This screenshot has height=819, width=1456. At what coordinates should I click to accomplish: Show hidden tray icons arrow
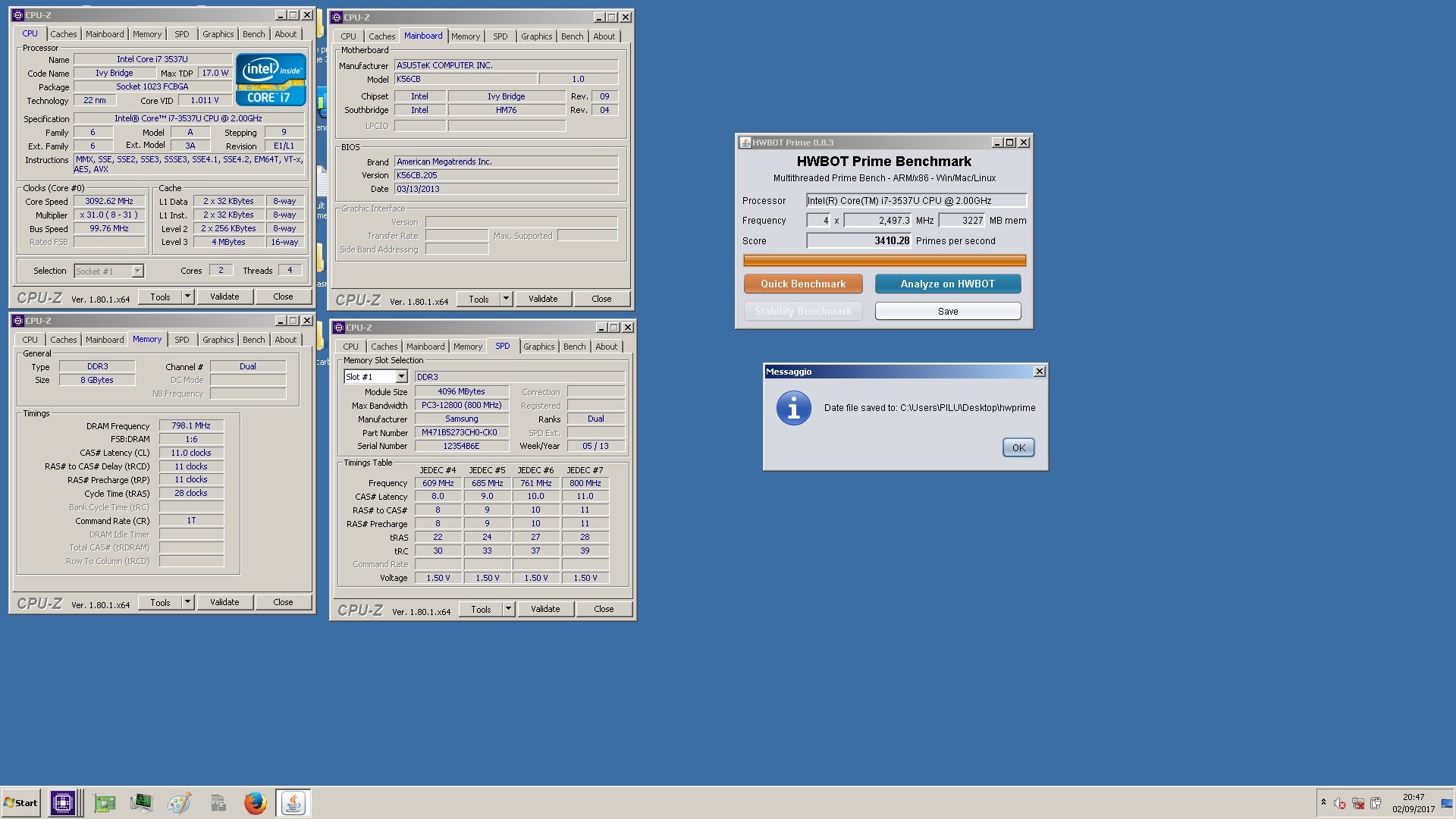(1323, 803)
